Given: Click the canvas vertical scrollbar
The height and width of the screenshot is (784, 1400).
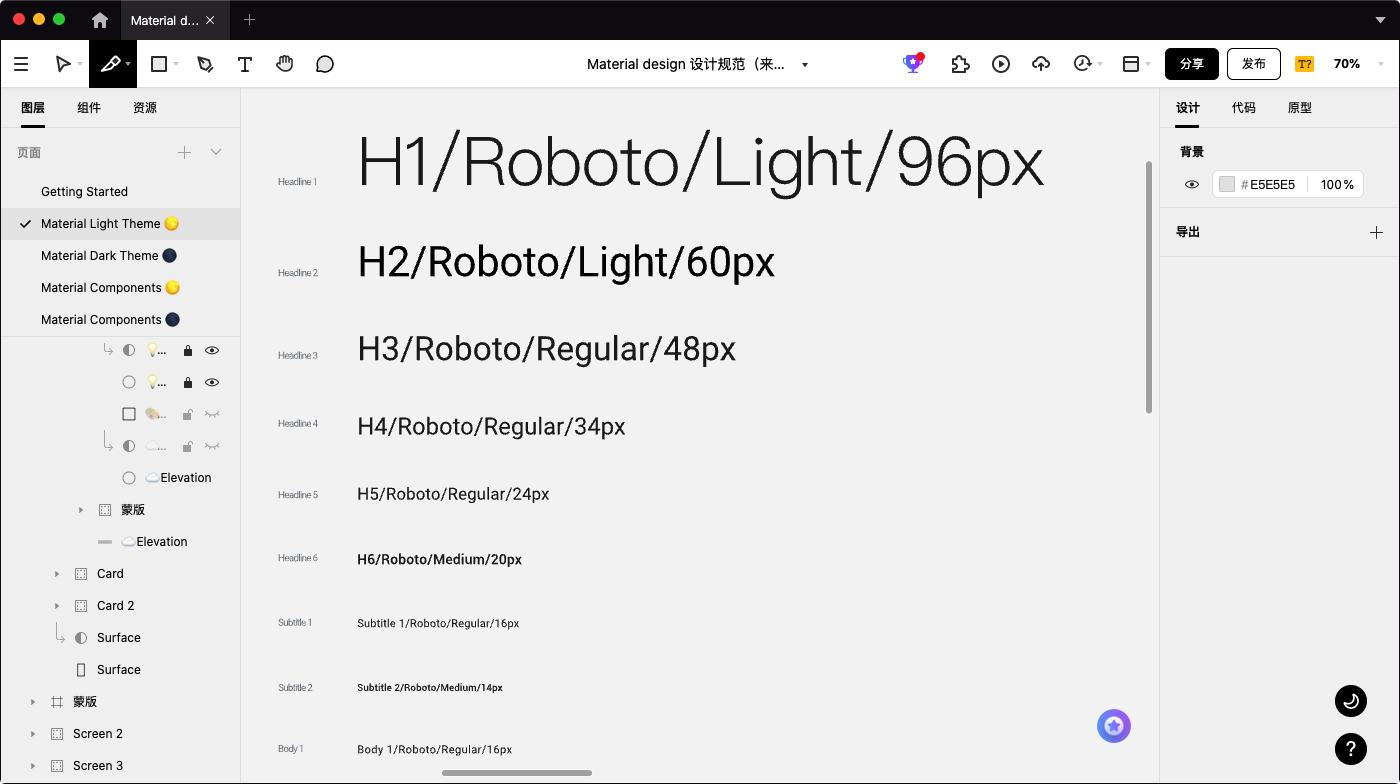Looking at the screenshot, I should point(1149,287).
